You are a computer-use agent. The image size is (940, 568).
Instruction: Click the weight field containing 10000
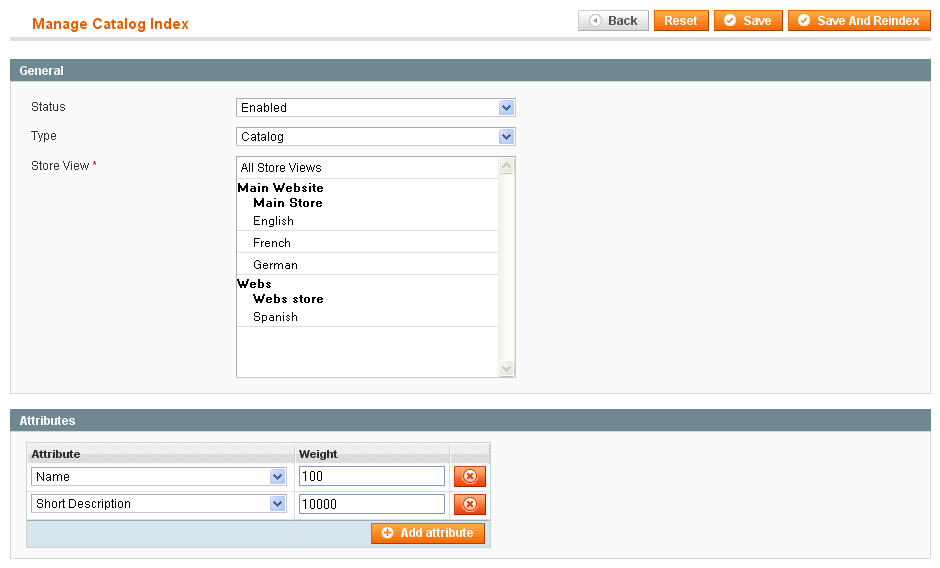(x=370, y=504)
